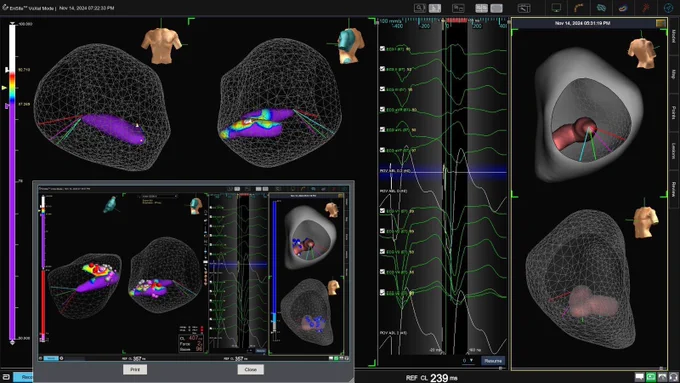Click the ROV ABL D-2 highlighted channel label
Screen dimensions: 680x383
(395, 171)
